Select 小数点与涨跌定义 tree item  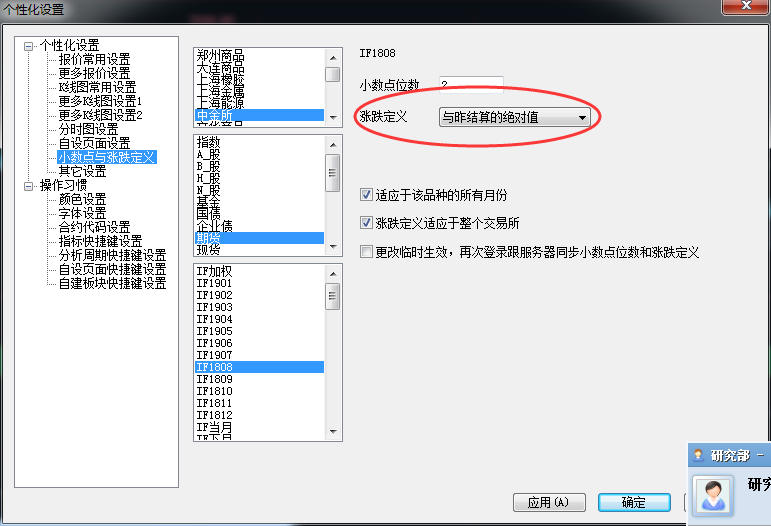click(x=107, y=157)
